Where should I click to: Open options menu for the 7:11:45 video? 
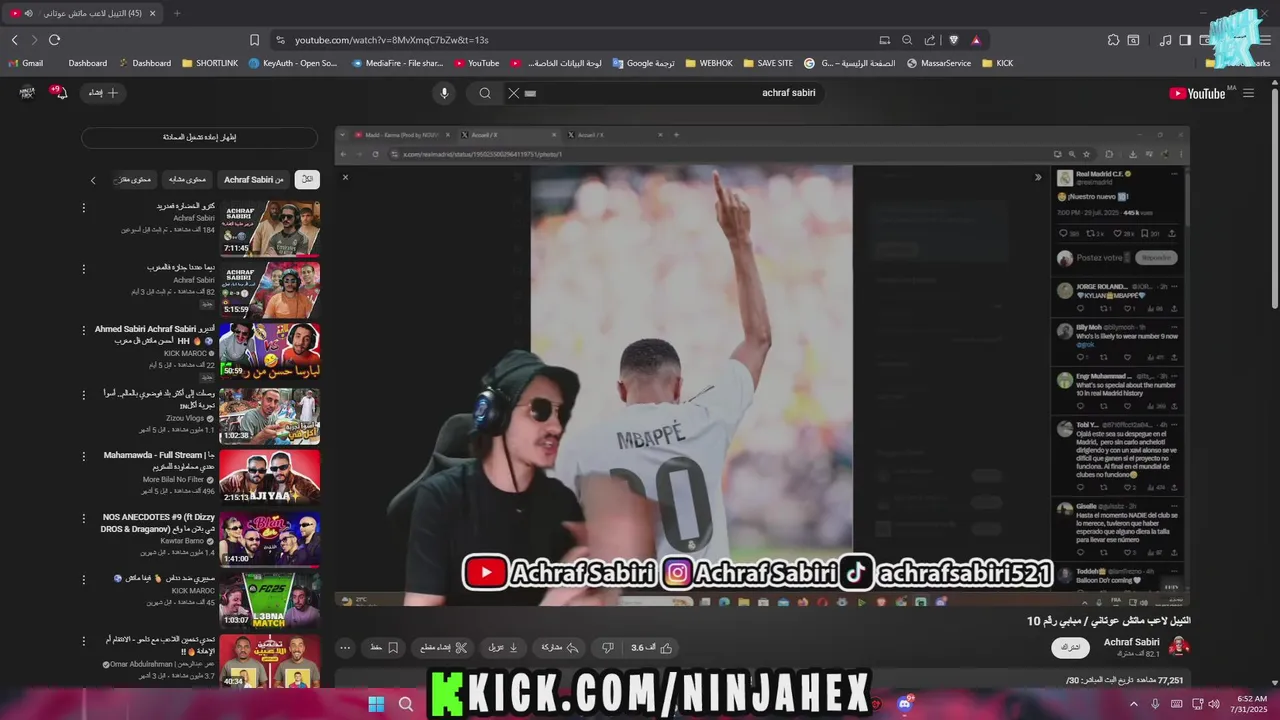tap(84, 208)
